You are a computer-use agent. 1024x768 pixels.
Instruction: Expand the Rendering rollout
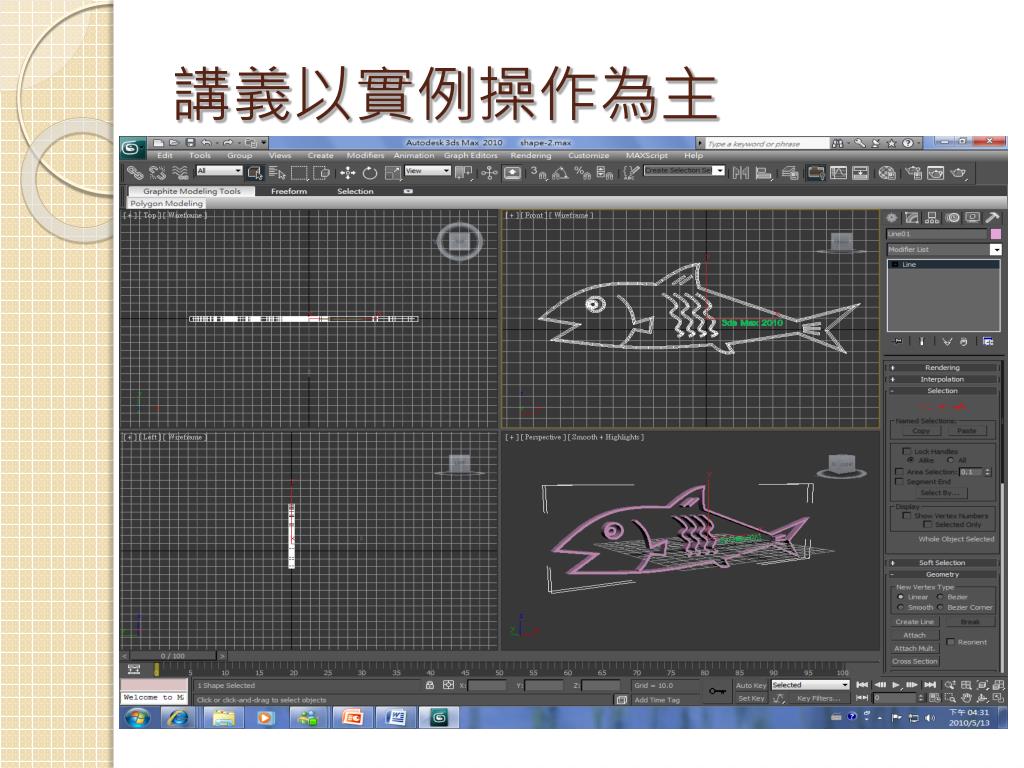tap(942, 368)
